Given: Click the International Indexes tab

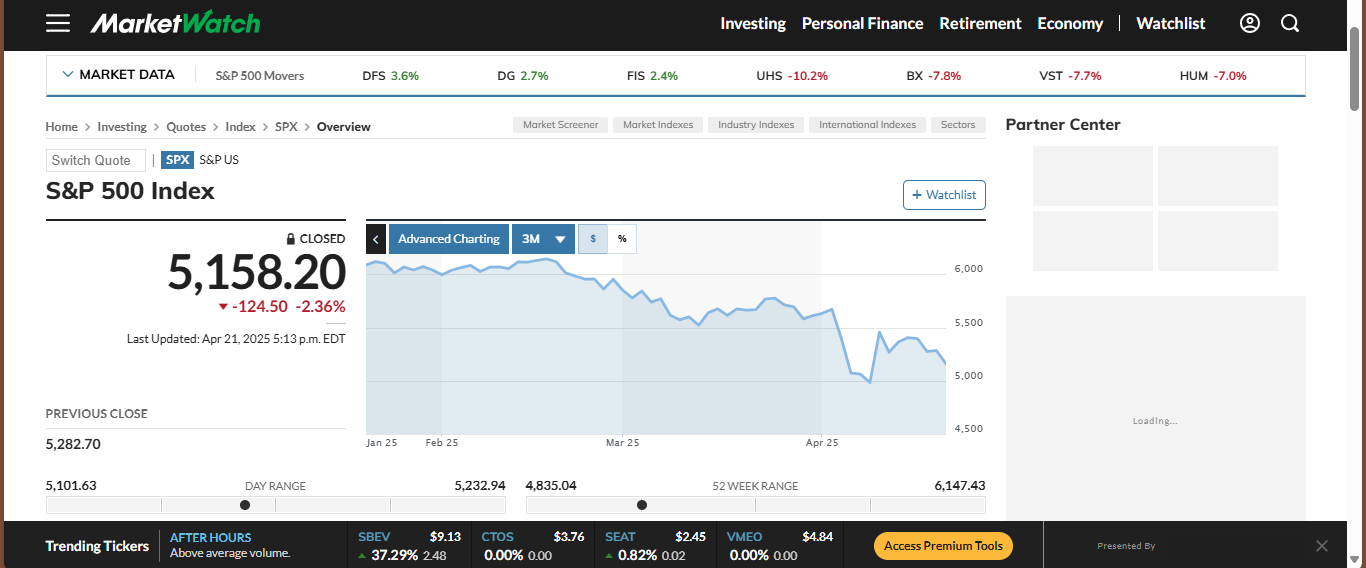Looking at the screenshot, I should [x=867, y=125].
